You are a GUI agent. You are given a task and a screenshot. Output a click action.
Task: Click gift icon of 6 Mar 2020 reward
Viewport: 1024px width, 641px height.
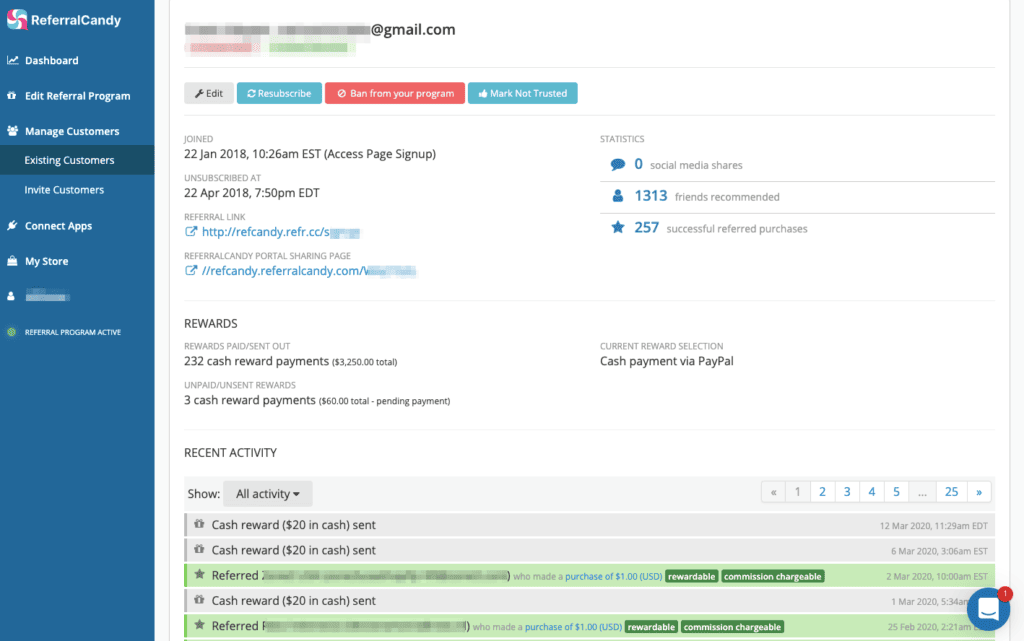[199, 549]
